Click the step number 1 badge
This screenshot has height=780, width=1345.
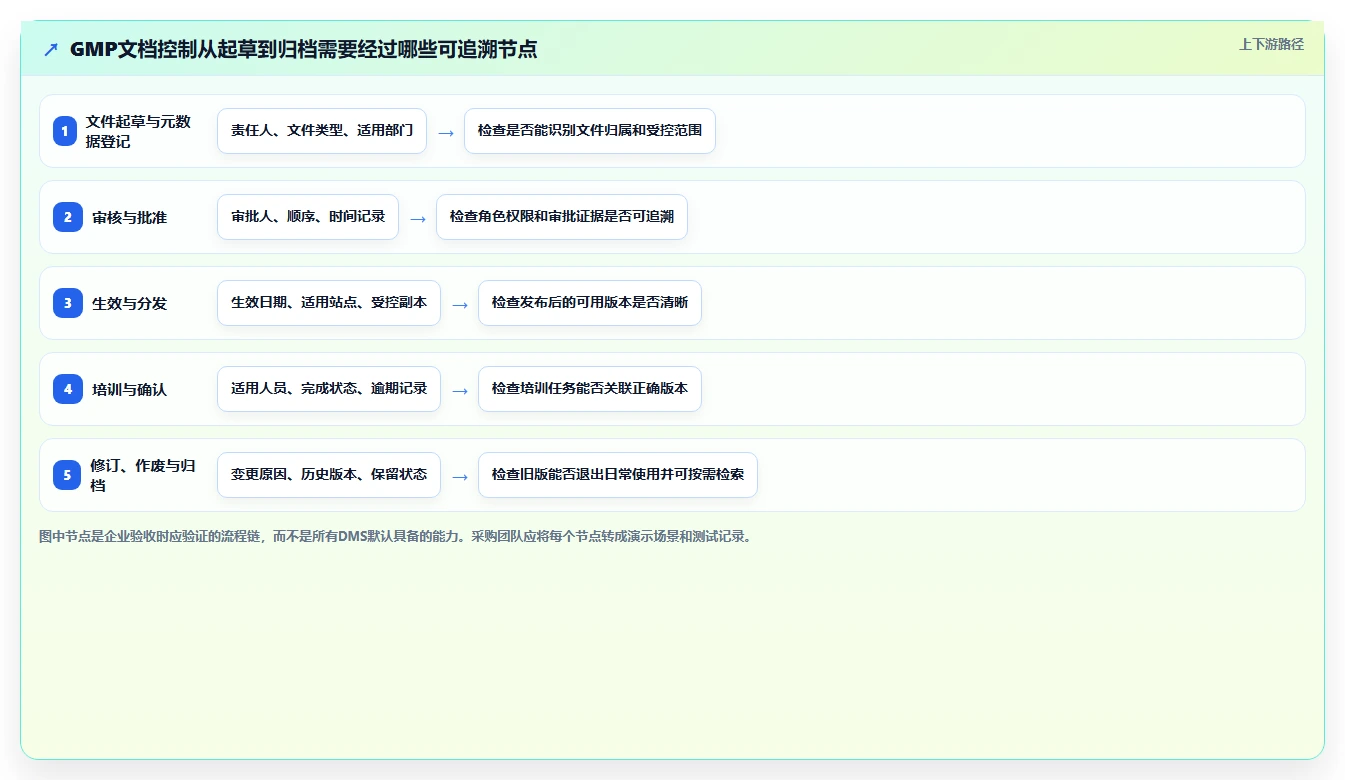(65, 131)
